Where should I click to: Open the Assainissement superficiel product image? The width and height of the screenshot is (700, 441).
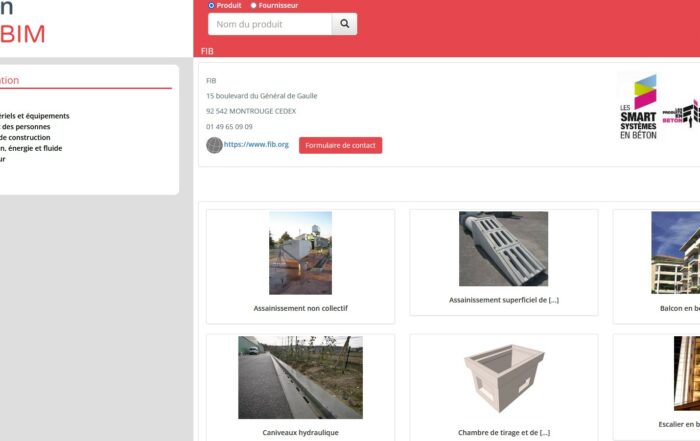(503, 249)
